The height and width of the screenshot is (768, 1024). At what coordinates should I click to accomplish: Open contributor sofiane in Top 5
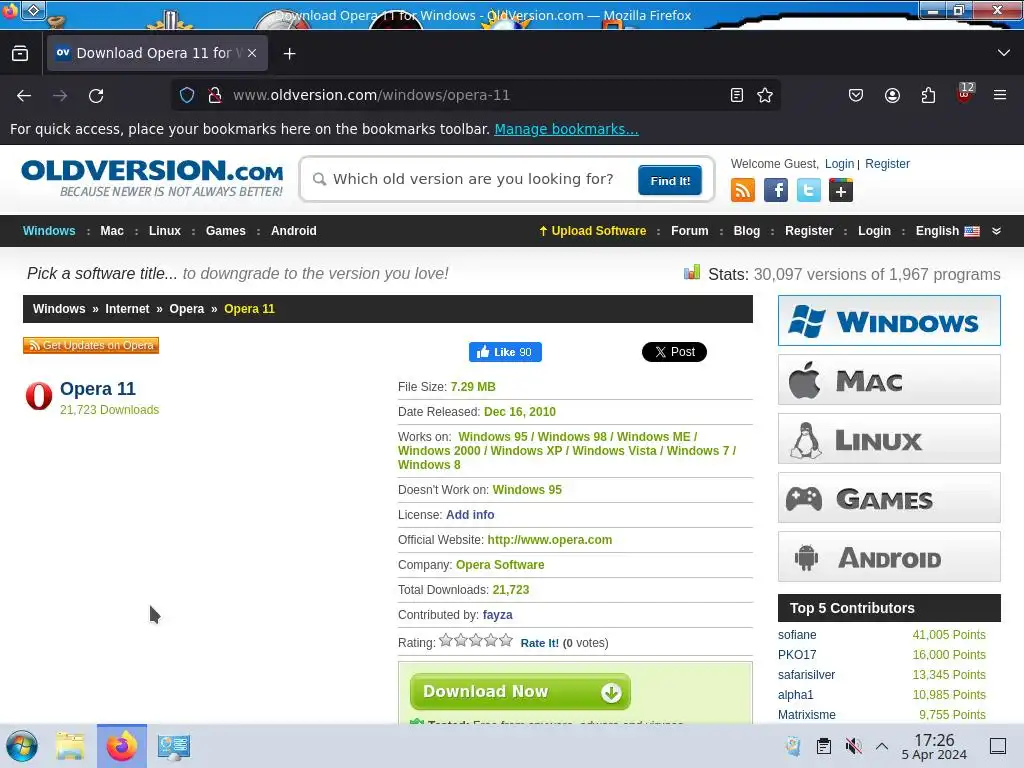(x=797, y=635)
